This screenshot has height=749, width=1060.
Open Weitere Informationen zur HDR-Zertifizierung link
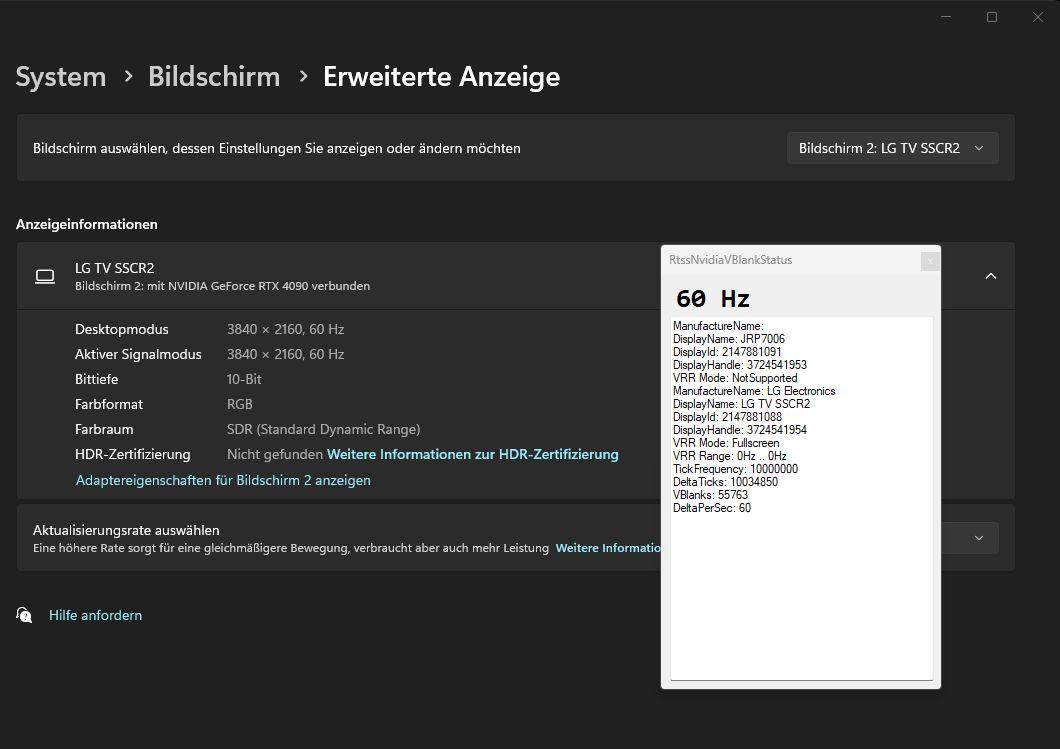(x=473, y=454)
